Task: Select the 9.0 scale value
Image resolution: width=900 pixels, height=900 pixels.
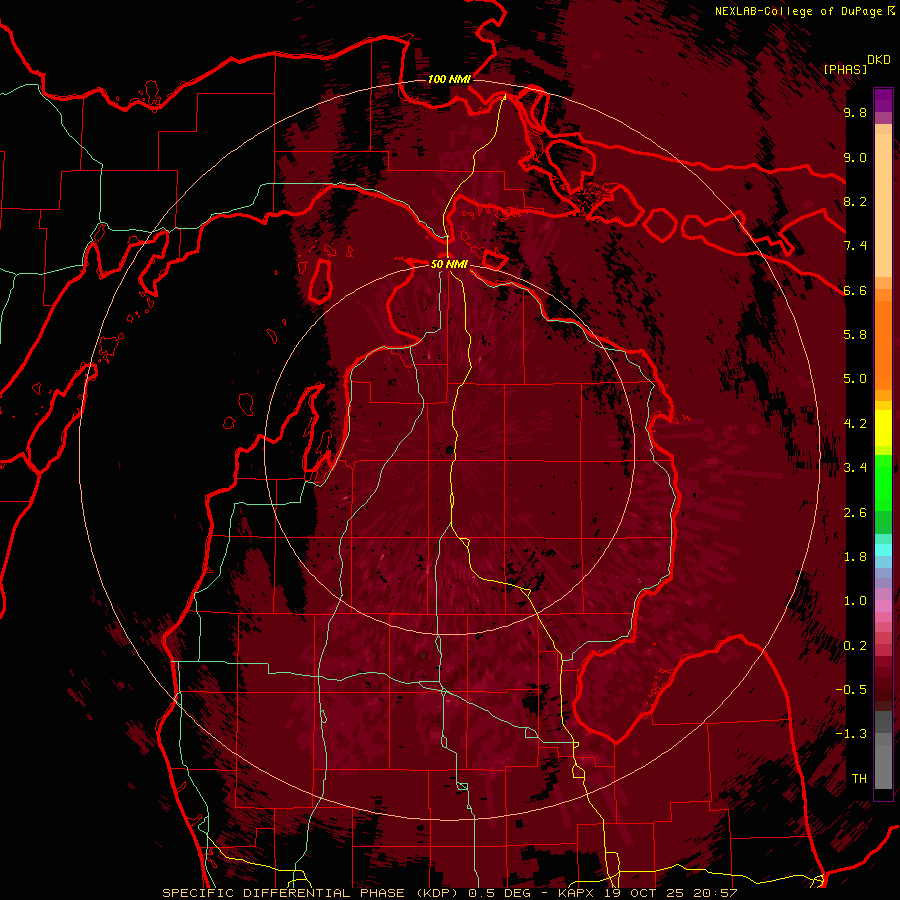Action: point(855,158)
